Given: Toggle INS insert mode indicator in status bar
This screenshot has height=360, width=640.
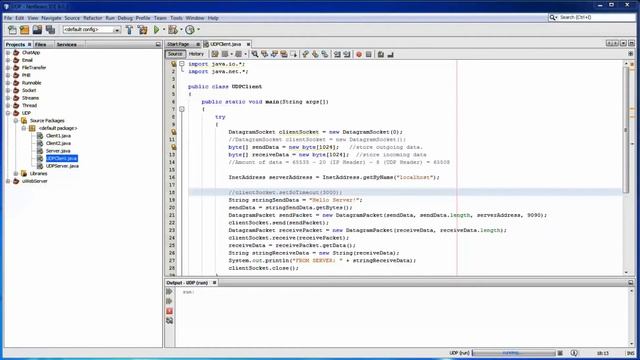Looking at the screenshot, I should point(630,353).
